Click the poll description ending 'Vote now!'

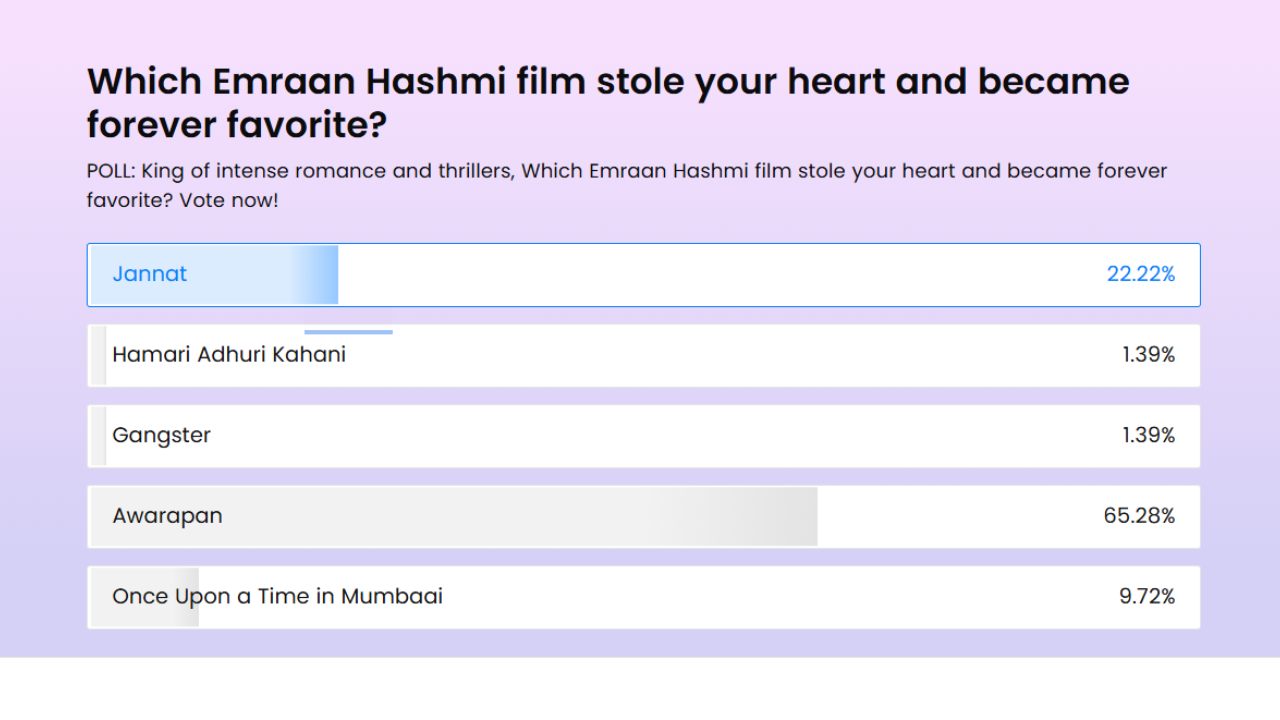pyautogui.click(x=627, y=185)
